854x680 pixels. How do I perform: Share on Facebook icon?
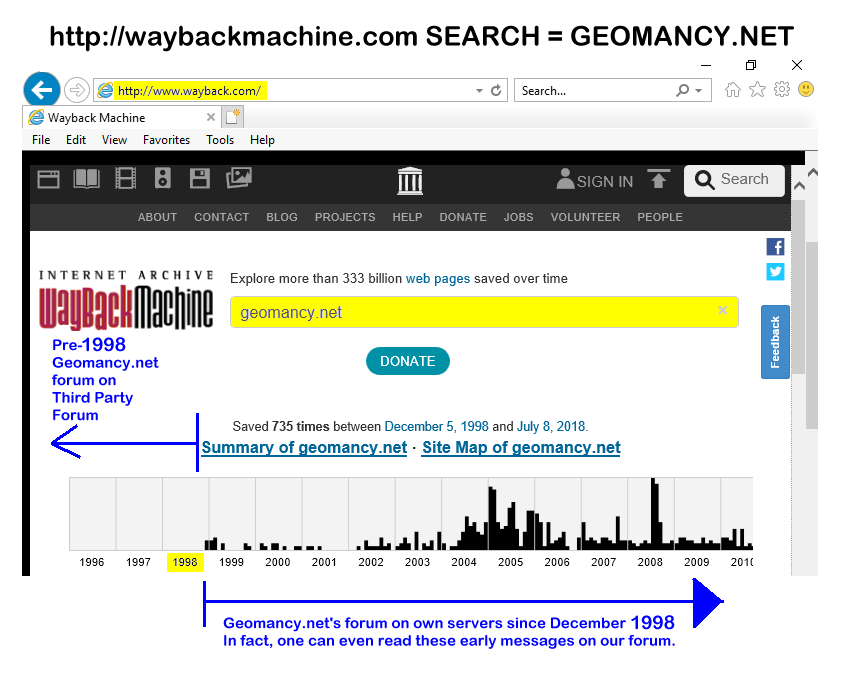(x=775, y=247)
